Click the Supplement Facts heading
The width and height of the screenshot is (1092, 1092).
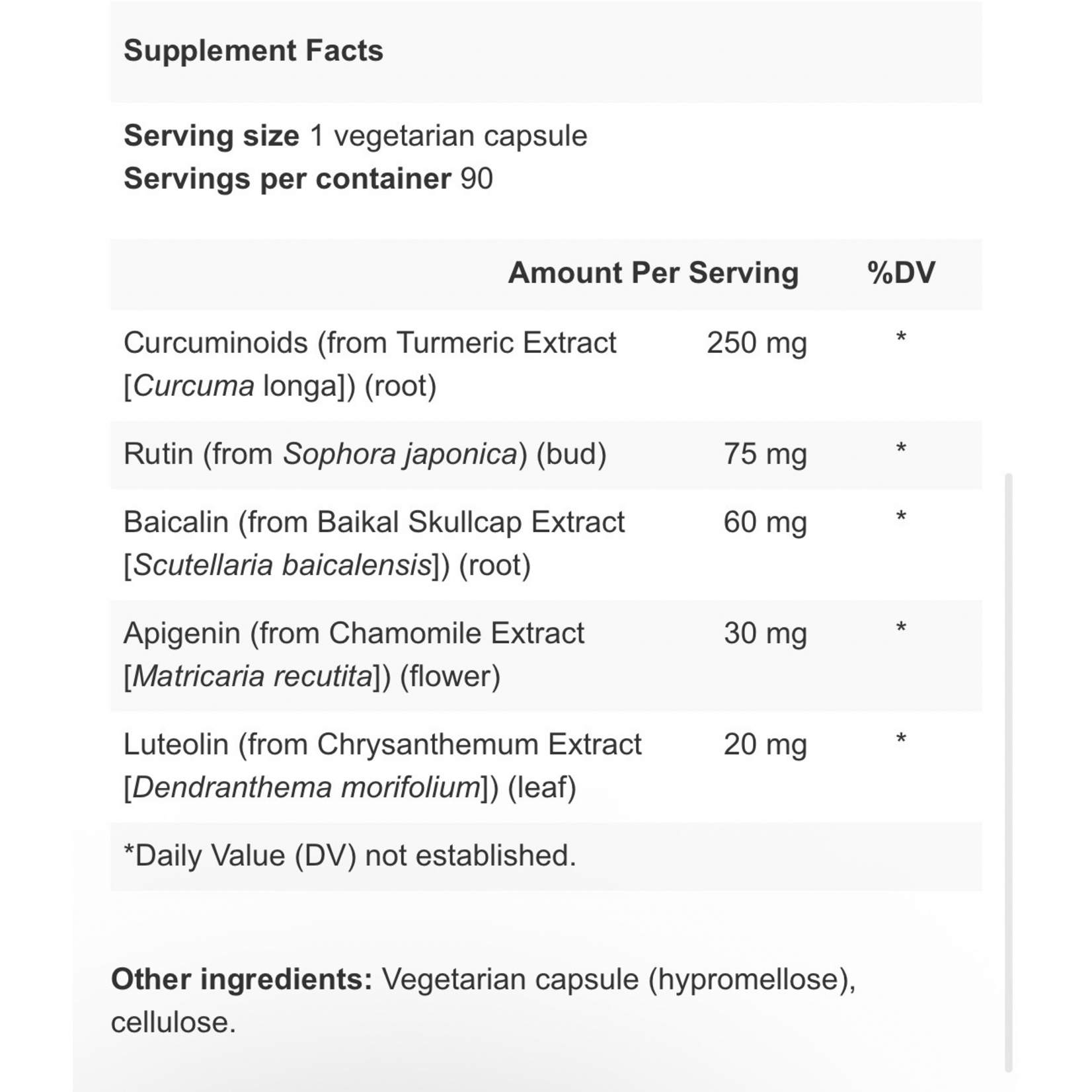coord(253,51)
